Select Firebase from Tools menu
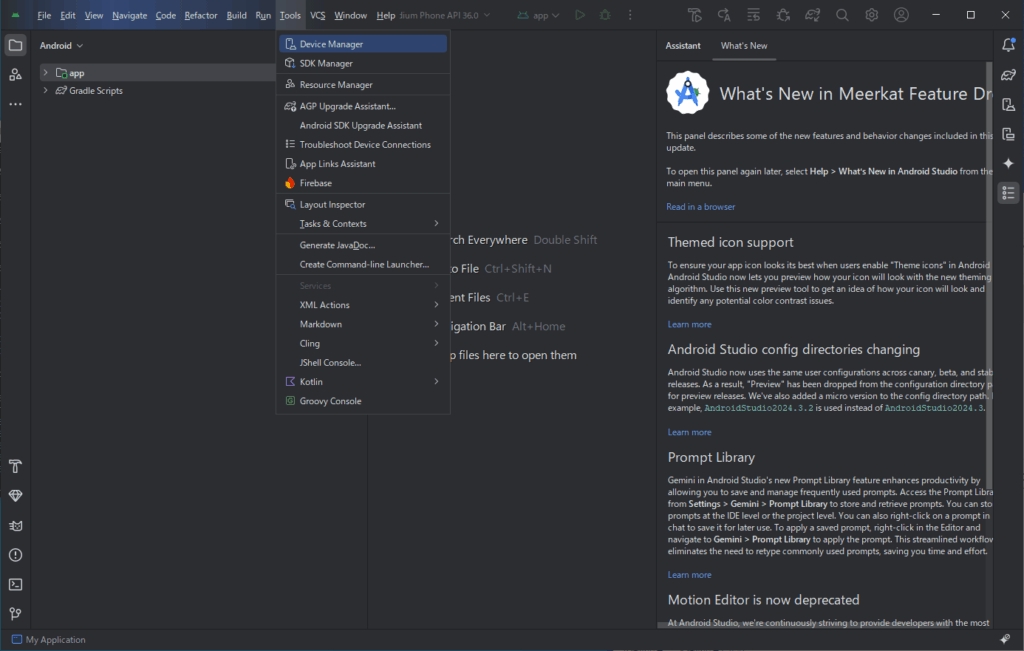This screenshot has width=1024, height=651. click(x=363, y=183)
